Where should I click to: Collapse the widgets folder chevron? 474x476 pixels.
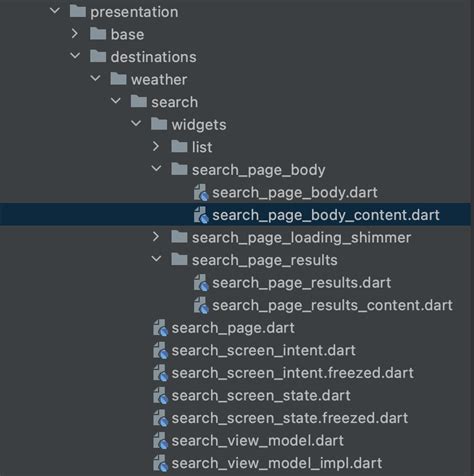click(x=136, y=124)
